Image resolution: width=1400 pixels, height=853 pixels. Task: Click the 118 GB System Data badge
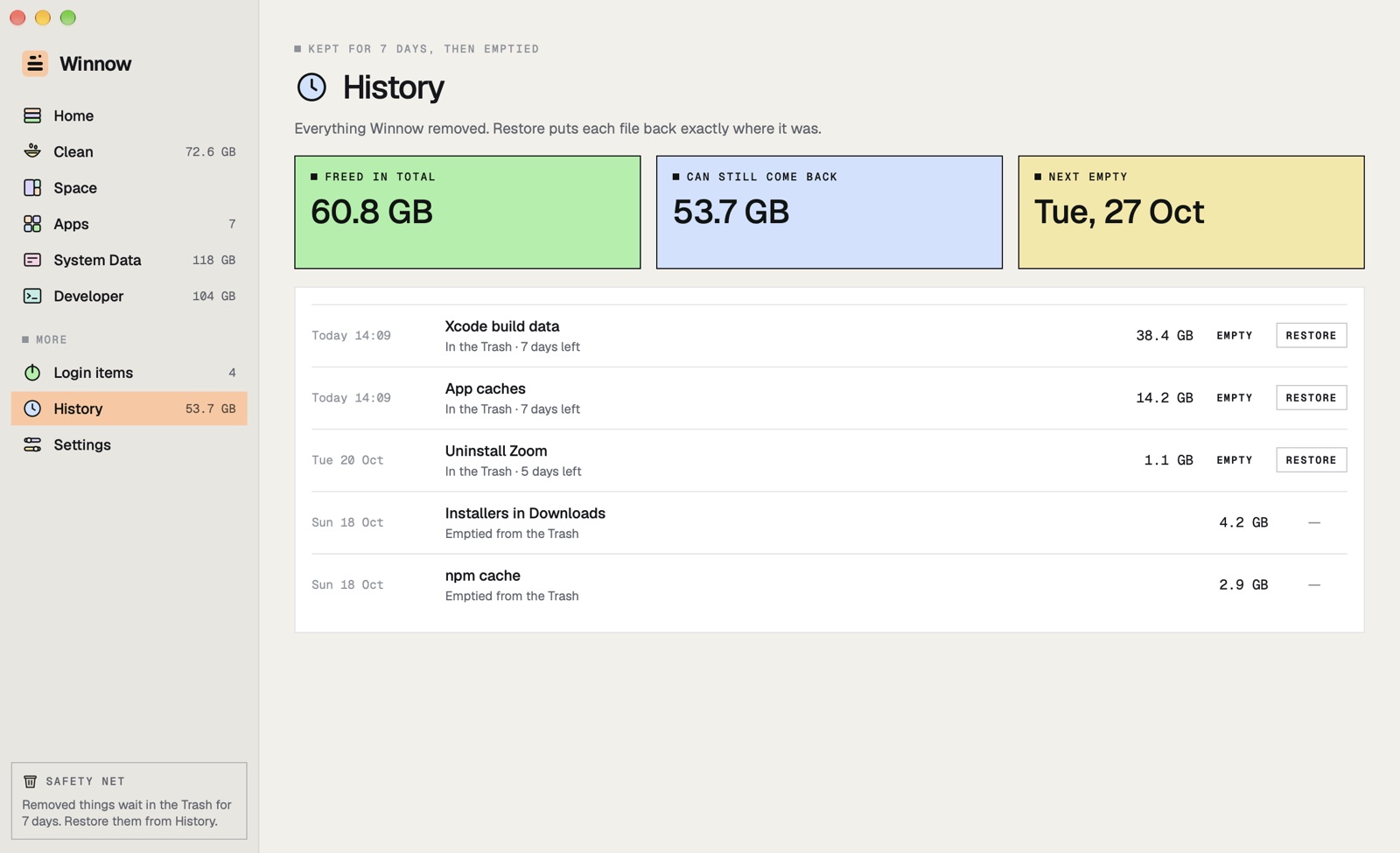pos(213,260)
